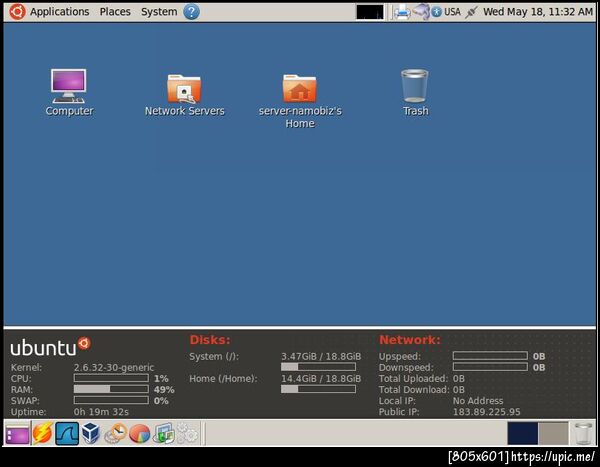Click the System (/) disk usage bar
This screenshot has width=600, height=467.
tap(318, 367)
